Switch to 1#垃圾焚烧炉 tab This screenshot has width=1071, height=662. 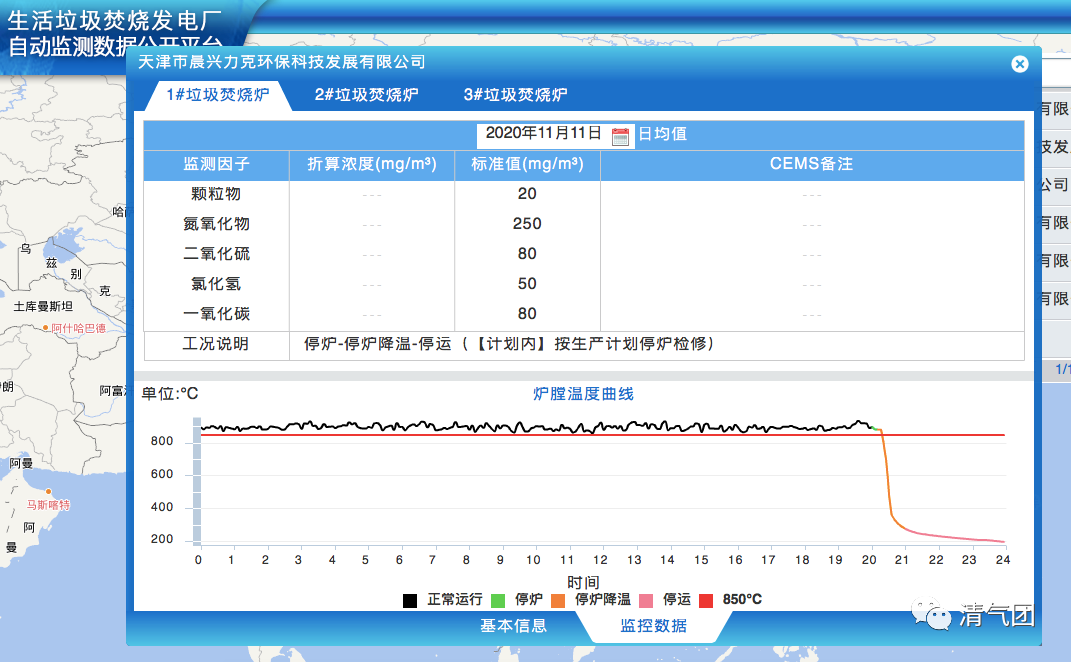(217, 95)
